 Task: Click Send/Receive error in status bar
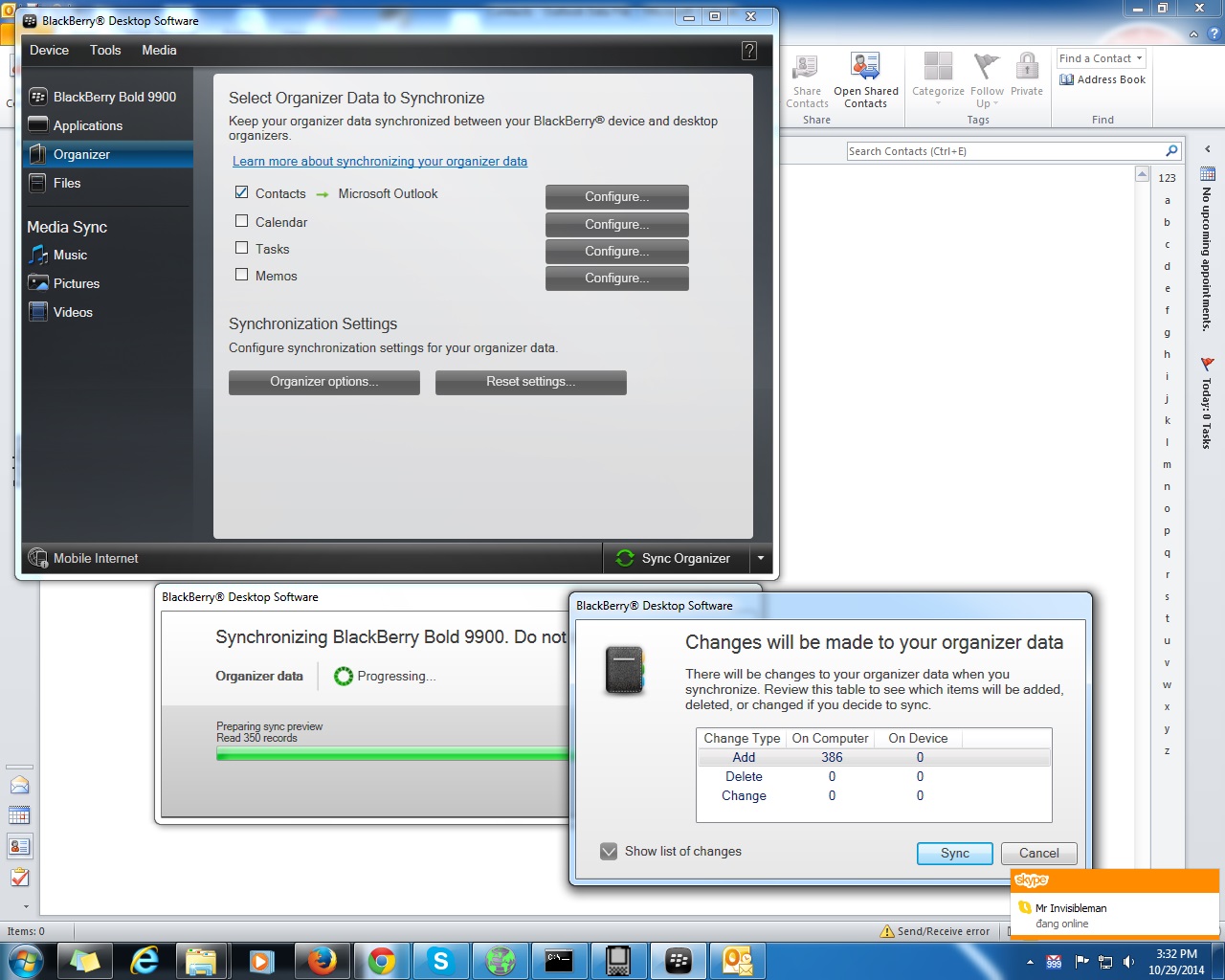tap(934, 931)
